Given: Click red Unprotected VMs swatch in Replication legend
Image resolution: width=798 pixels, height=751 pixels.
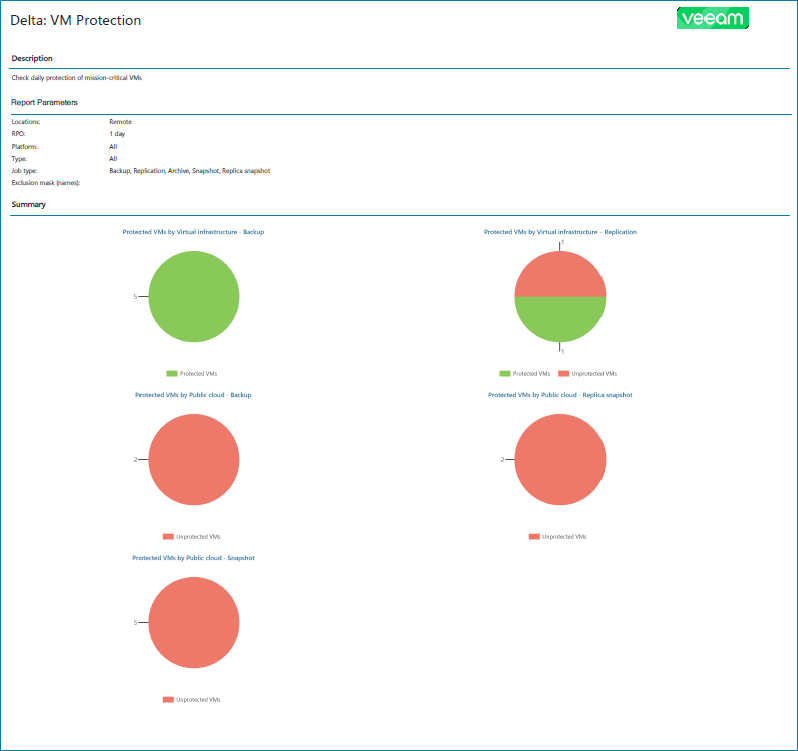Looking at the screenshot, I should (563, 374).
